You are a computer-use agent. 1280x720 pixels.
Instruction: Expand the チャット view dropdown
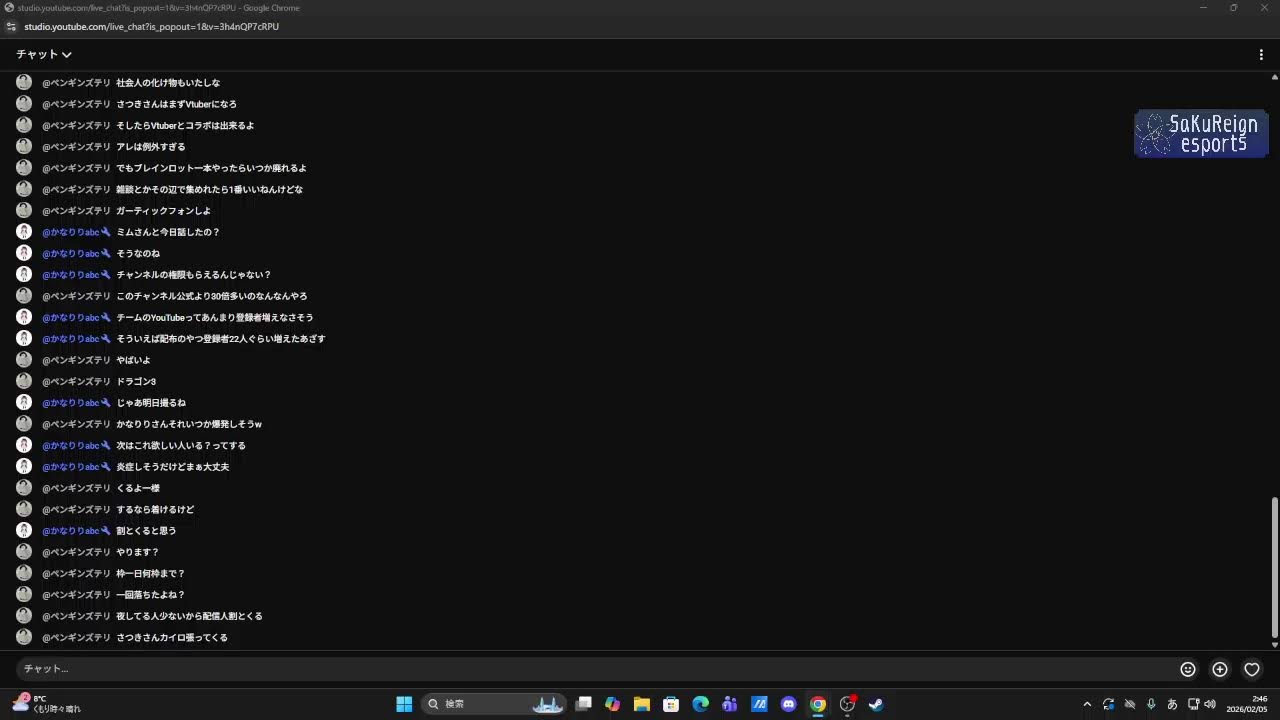44,54
